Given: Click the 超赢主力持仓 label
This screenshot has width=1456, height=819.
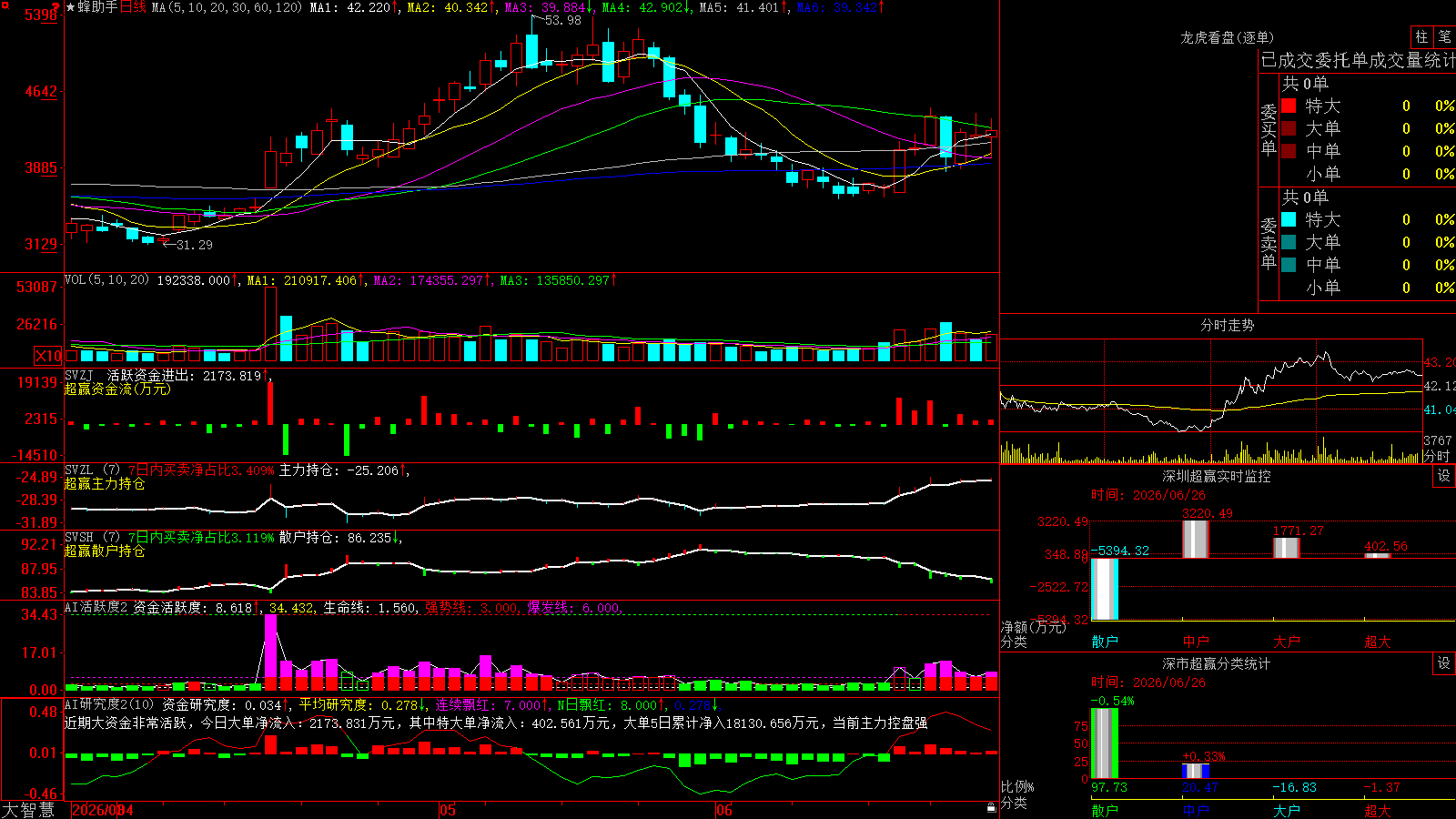Looking at the screenshot, I should tap(105, 483).
